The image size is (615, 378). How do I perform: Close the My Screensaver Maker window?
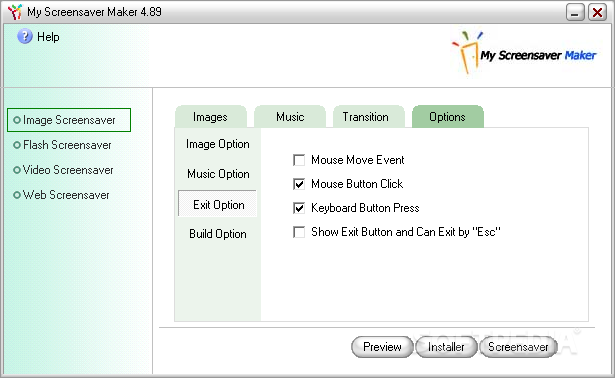(x=598, y=13)
